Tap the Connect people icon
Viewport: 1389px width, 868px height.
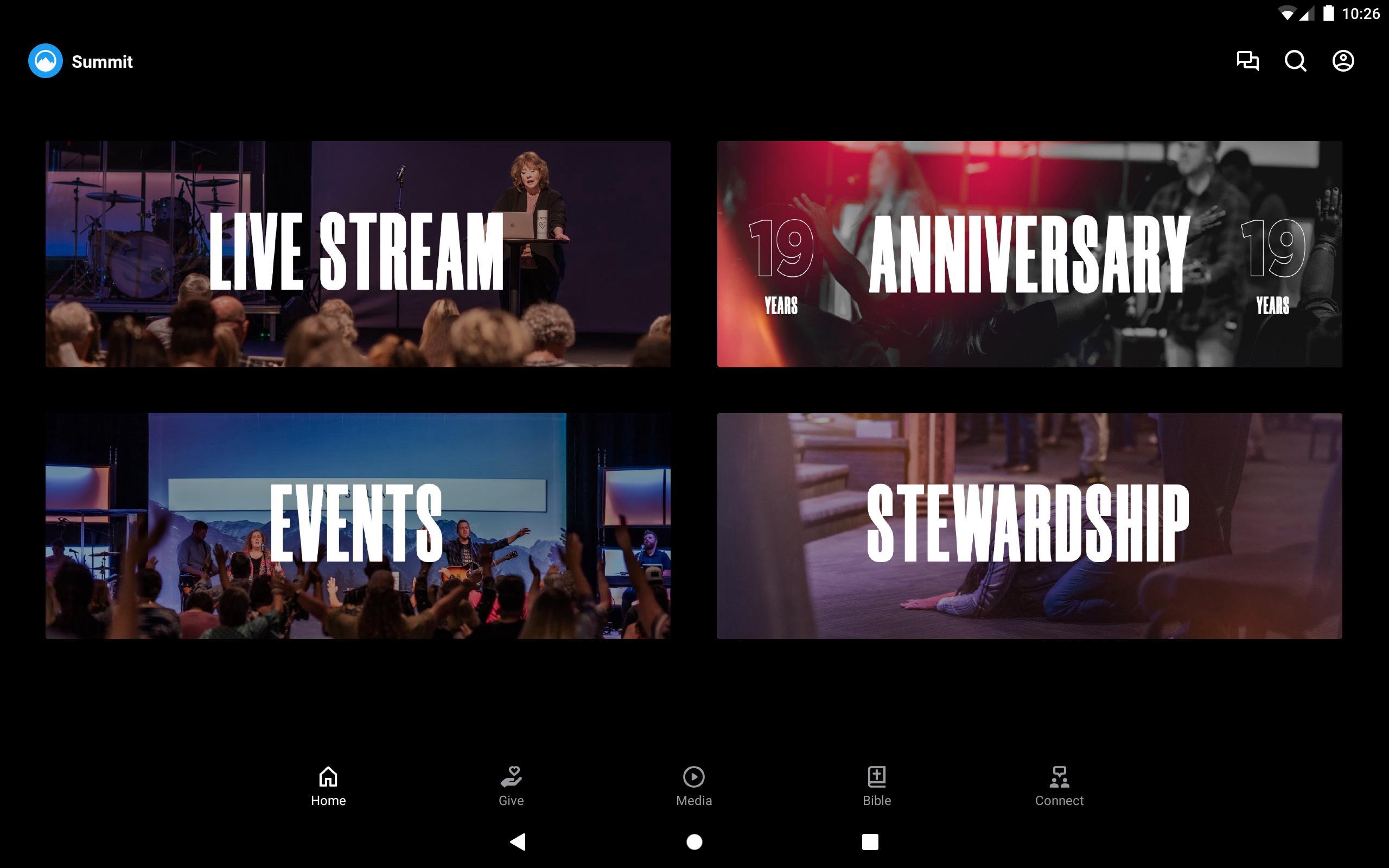click(x=1059, y=776)
